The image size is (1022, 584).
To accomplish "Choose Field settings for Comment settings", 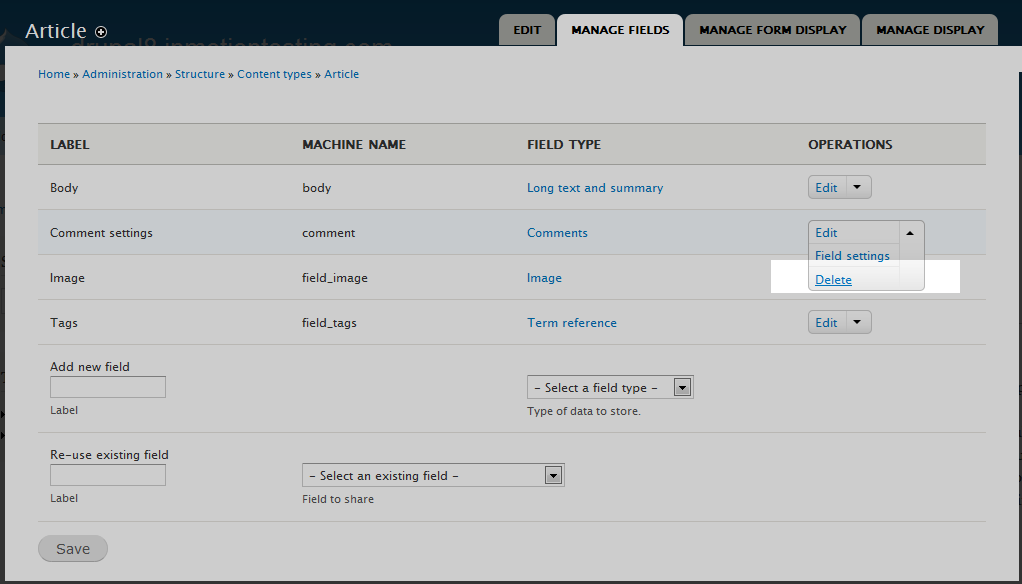I will 853,256.
